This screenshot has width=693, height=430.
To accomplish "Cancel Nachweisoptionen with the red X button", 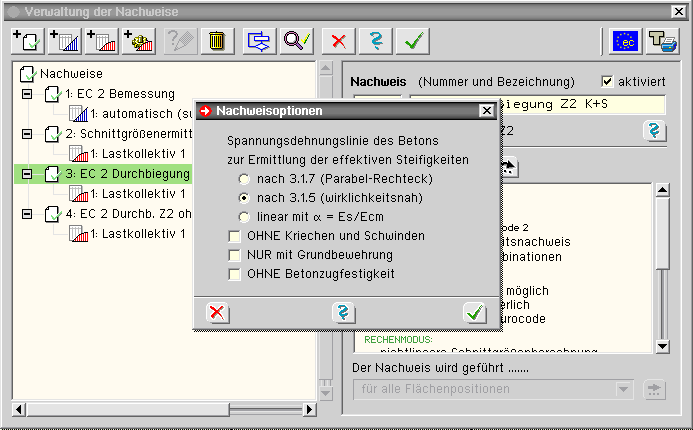I will 216,313.
